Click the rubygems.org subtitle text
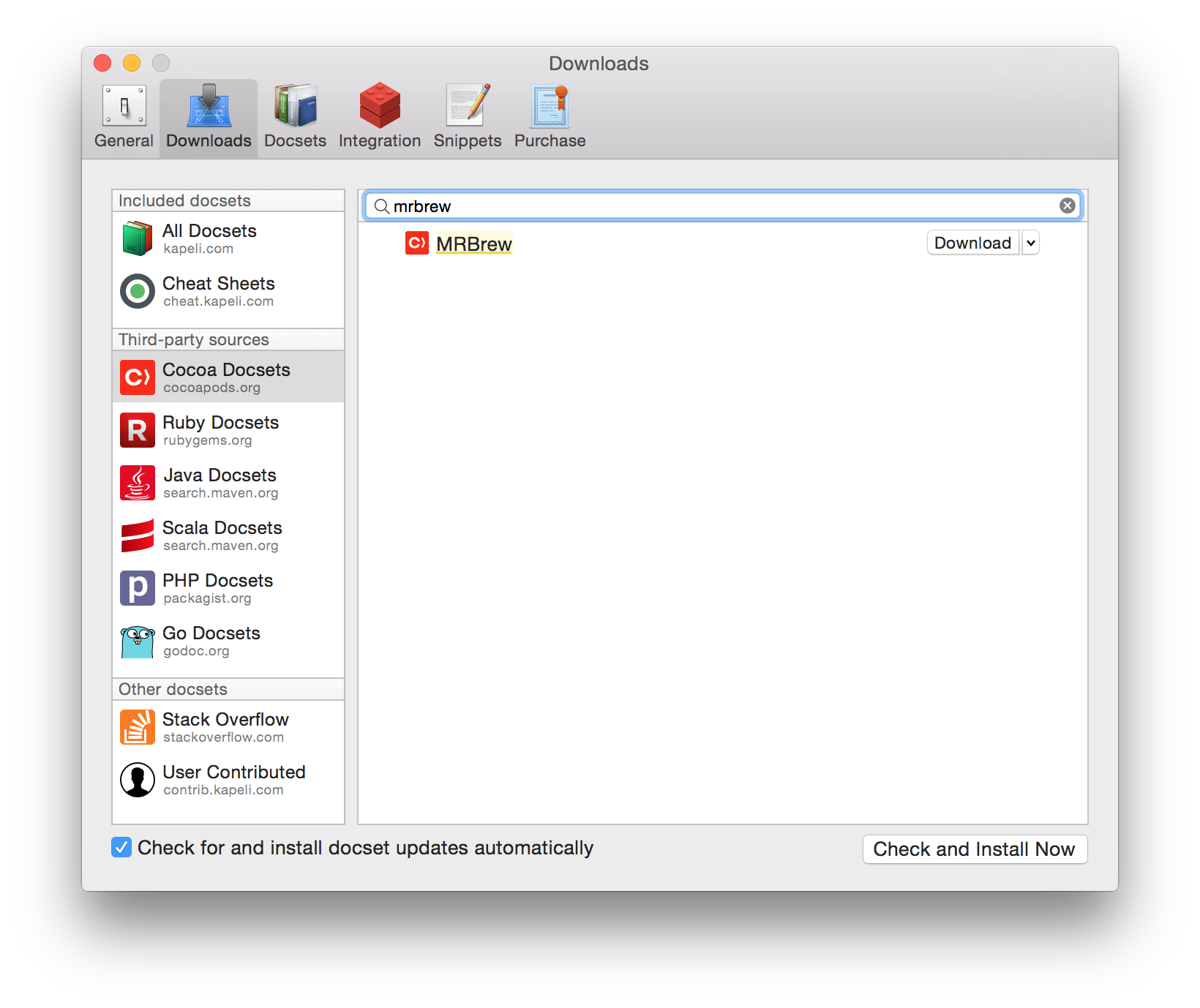 point(208,440)
